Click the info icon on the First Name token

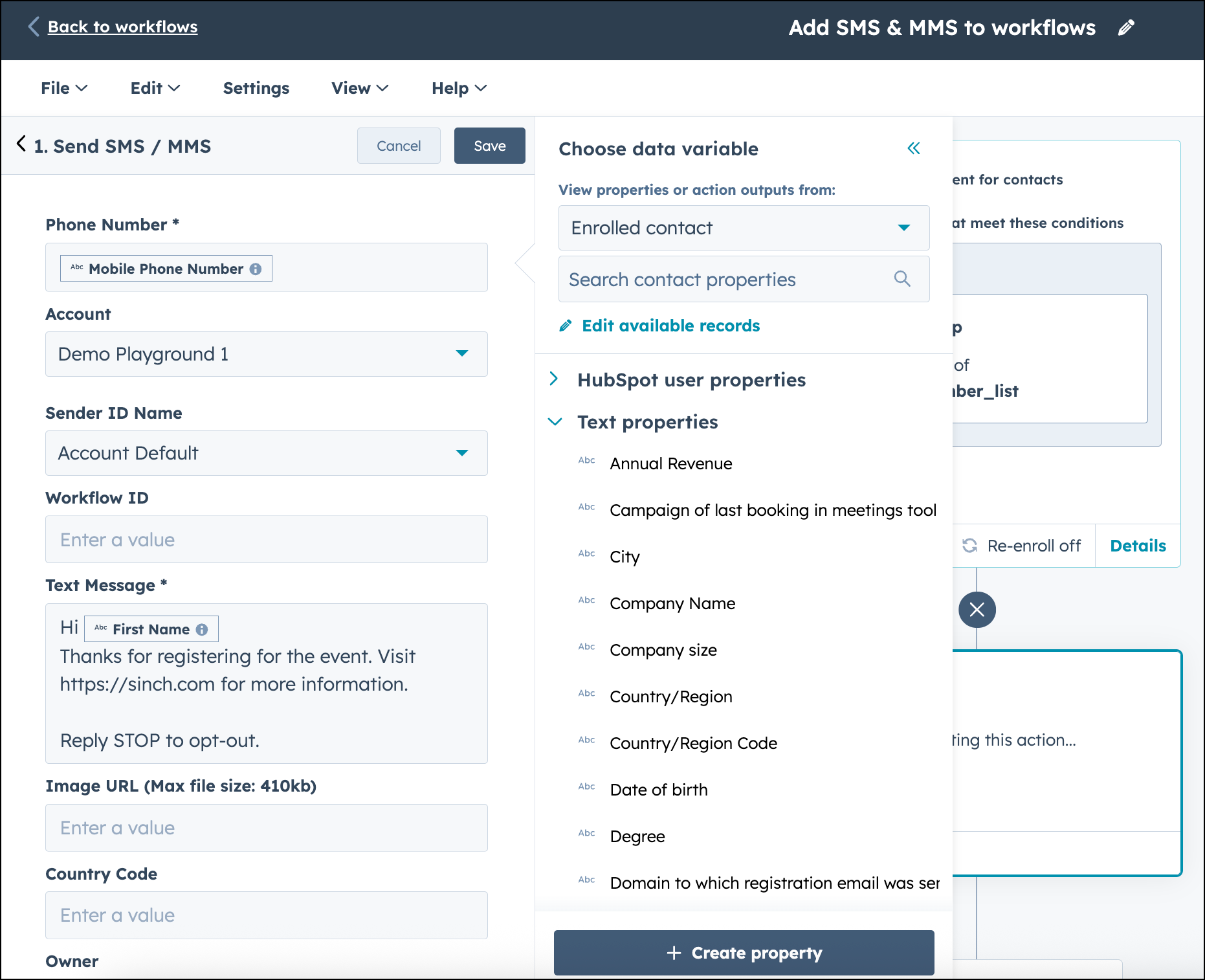202,629
